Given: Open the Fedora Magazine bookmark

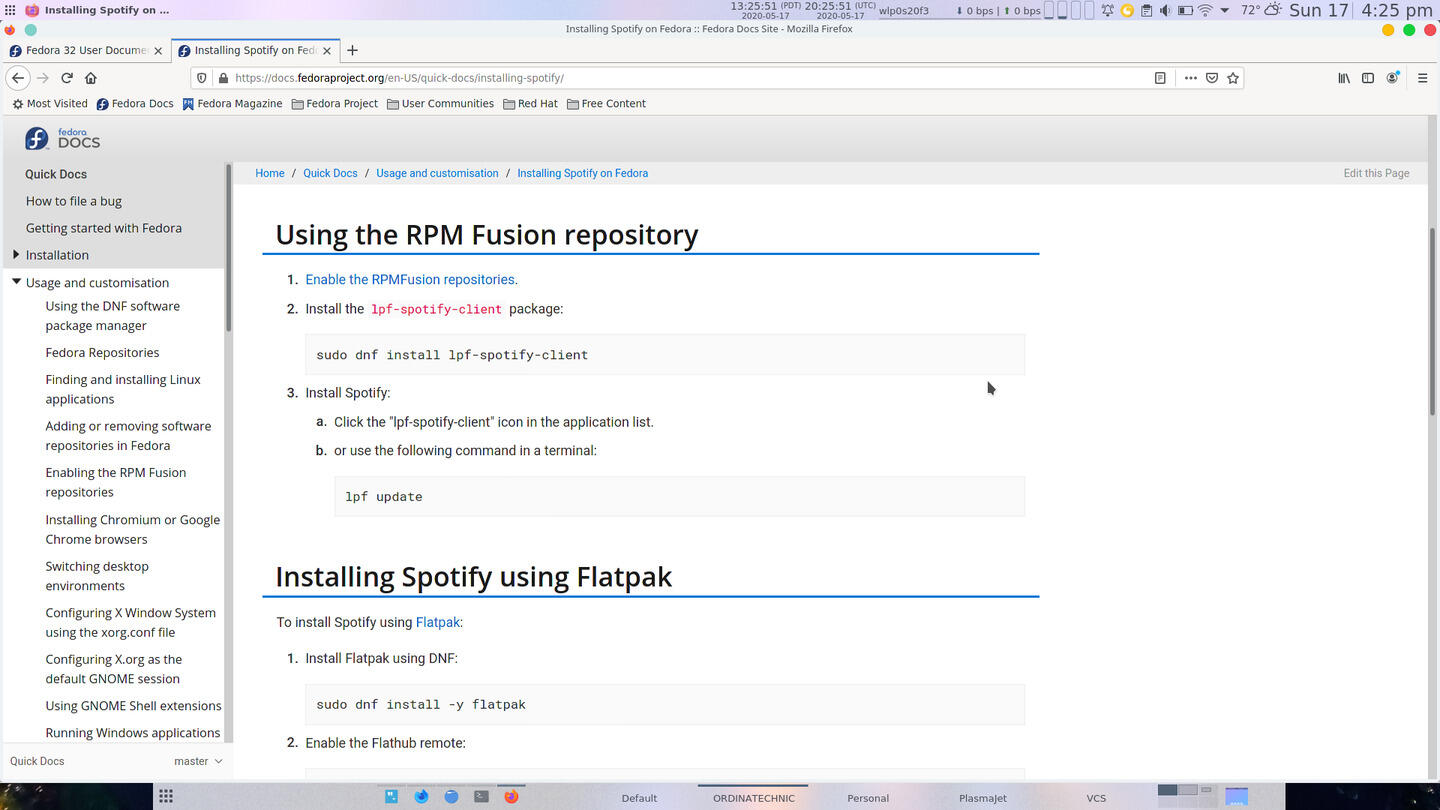Looking at the screenshot, I should tap(232, 103).
